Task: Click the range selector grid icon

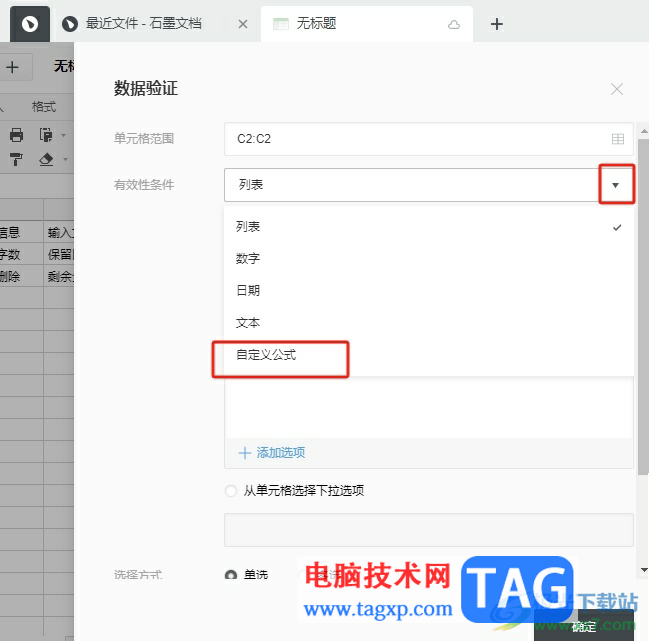Action: pos(618,139)
